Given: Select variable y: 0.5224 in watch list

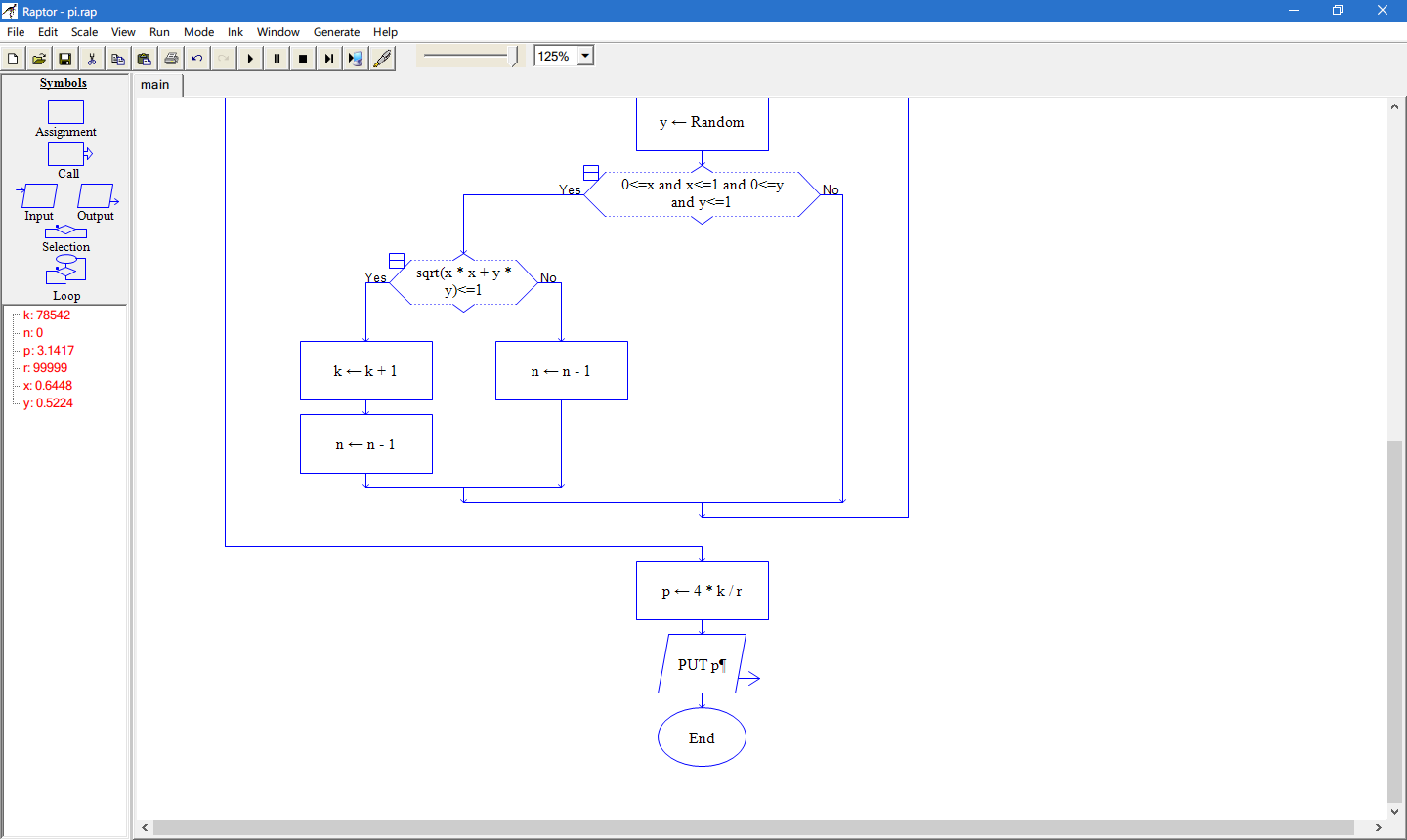Looking at the screenshot, I should (x=48, y=403).
